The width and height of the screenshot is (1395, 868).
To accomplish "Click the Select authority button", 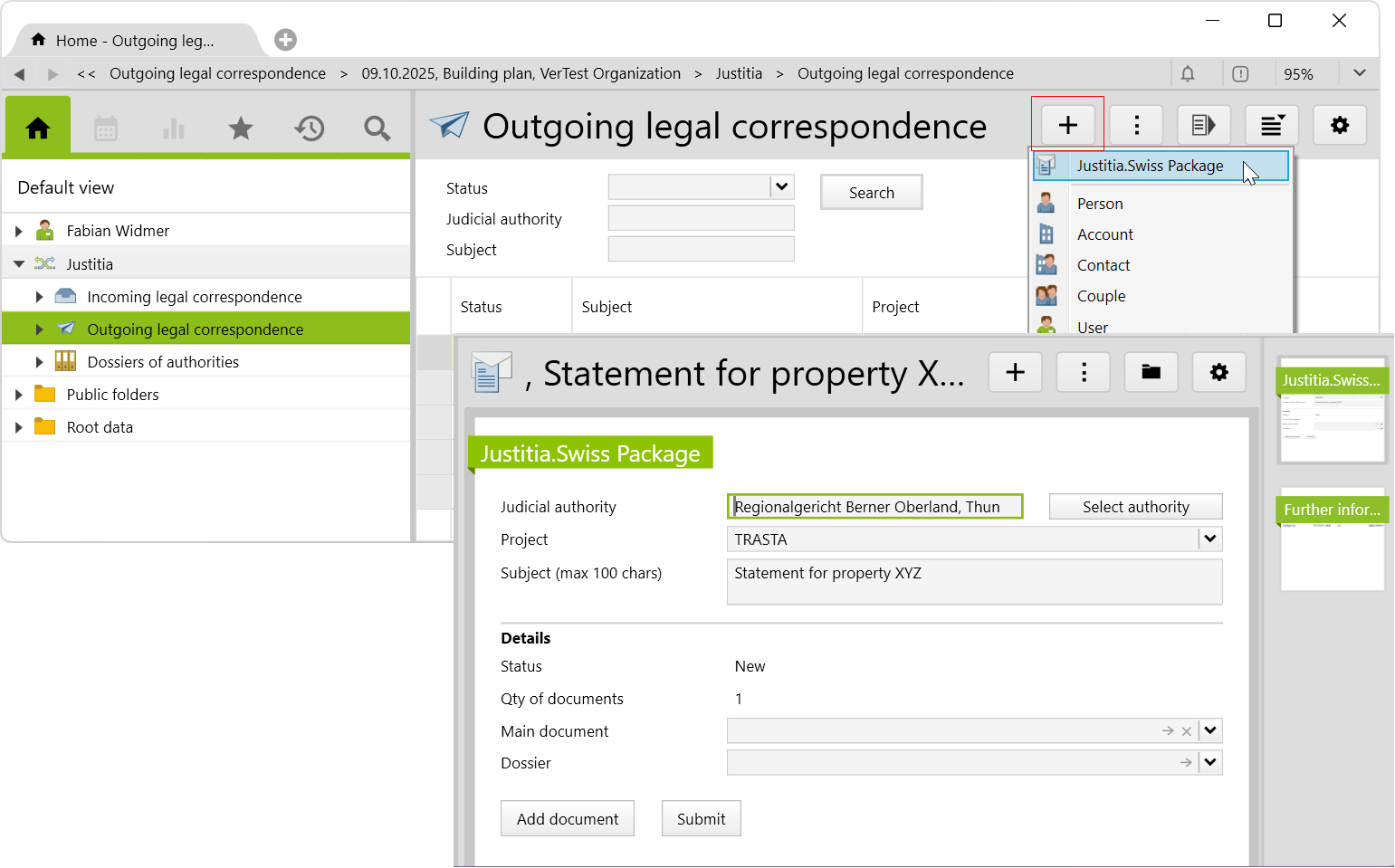I will pos(1135,507).
